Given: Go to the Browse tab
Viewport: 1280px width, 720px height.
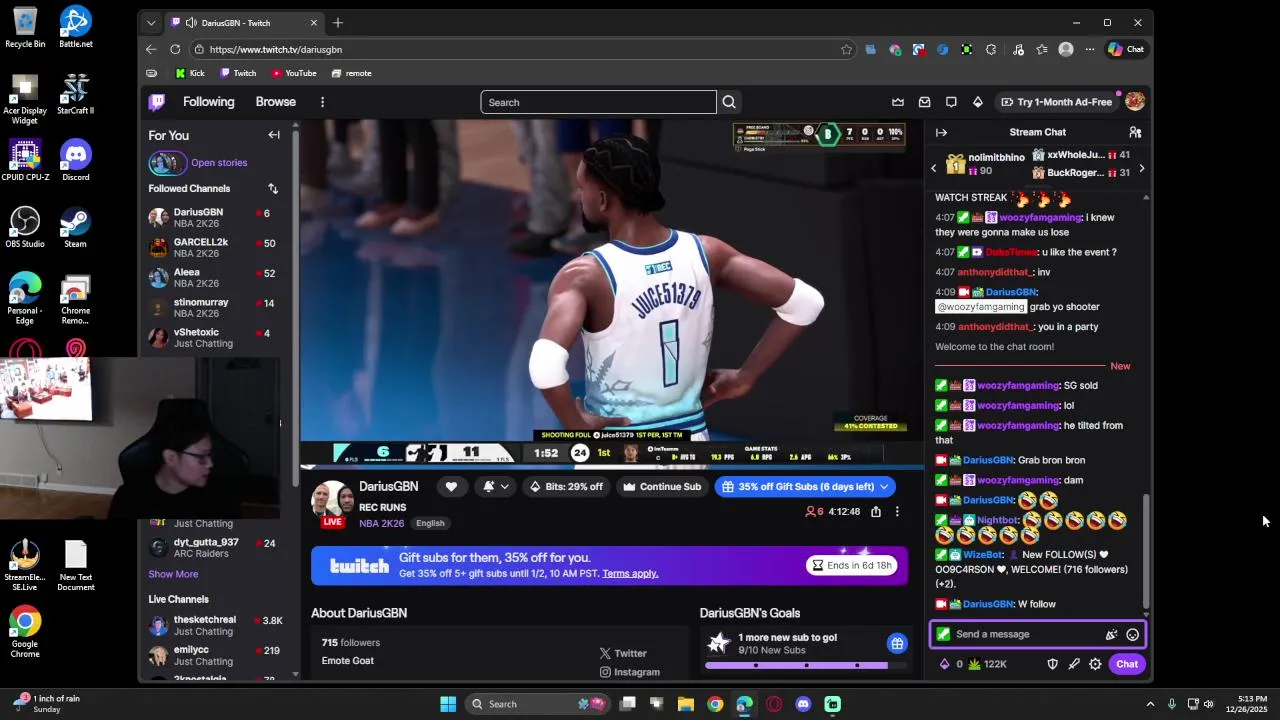Looking at the screenshot, I should point(275,102).
